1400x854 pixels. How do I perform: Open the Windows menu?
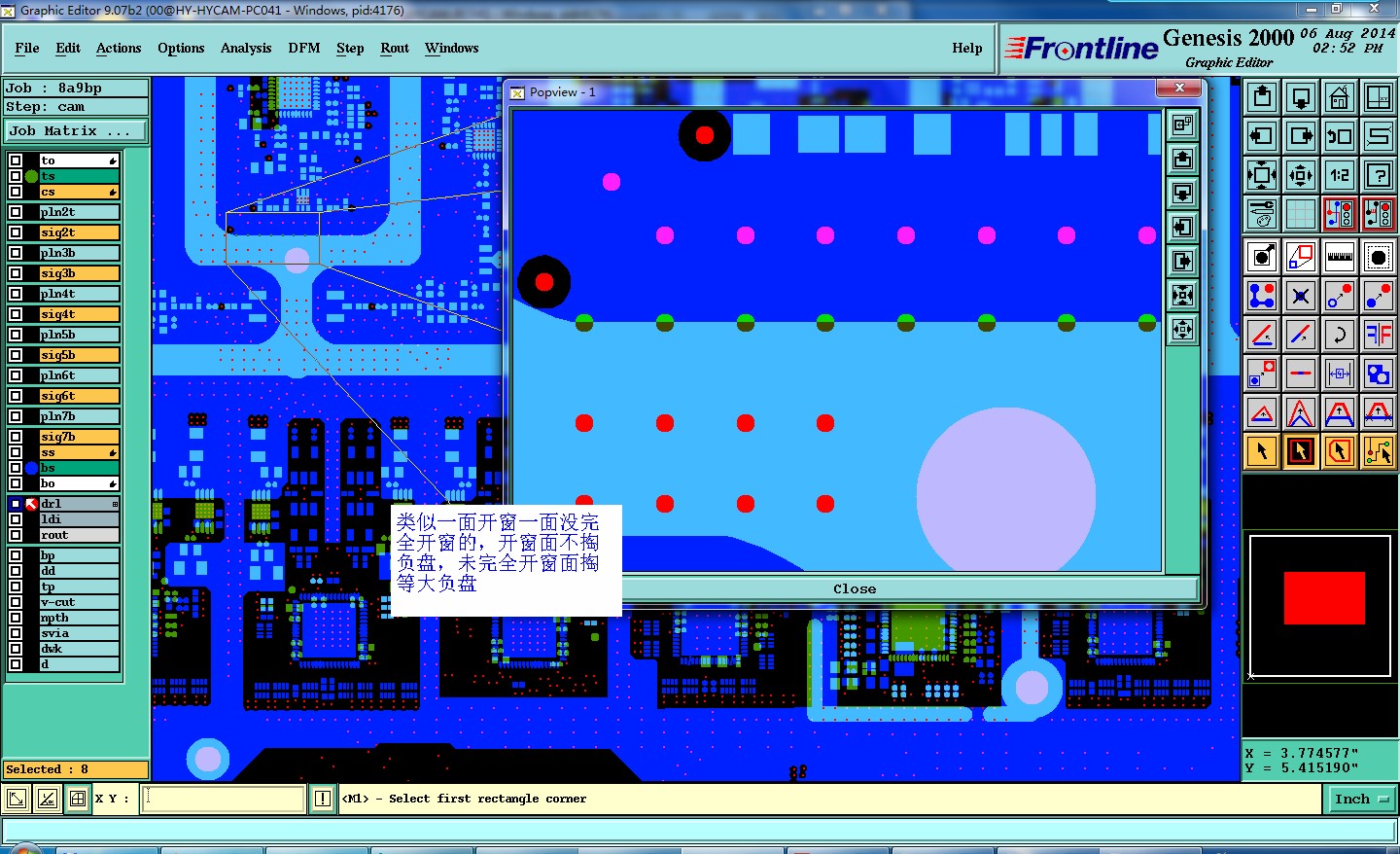[452, 48]
